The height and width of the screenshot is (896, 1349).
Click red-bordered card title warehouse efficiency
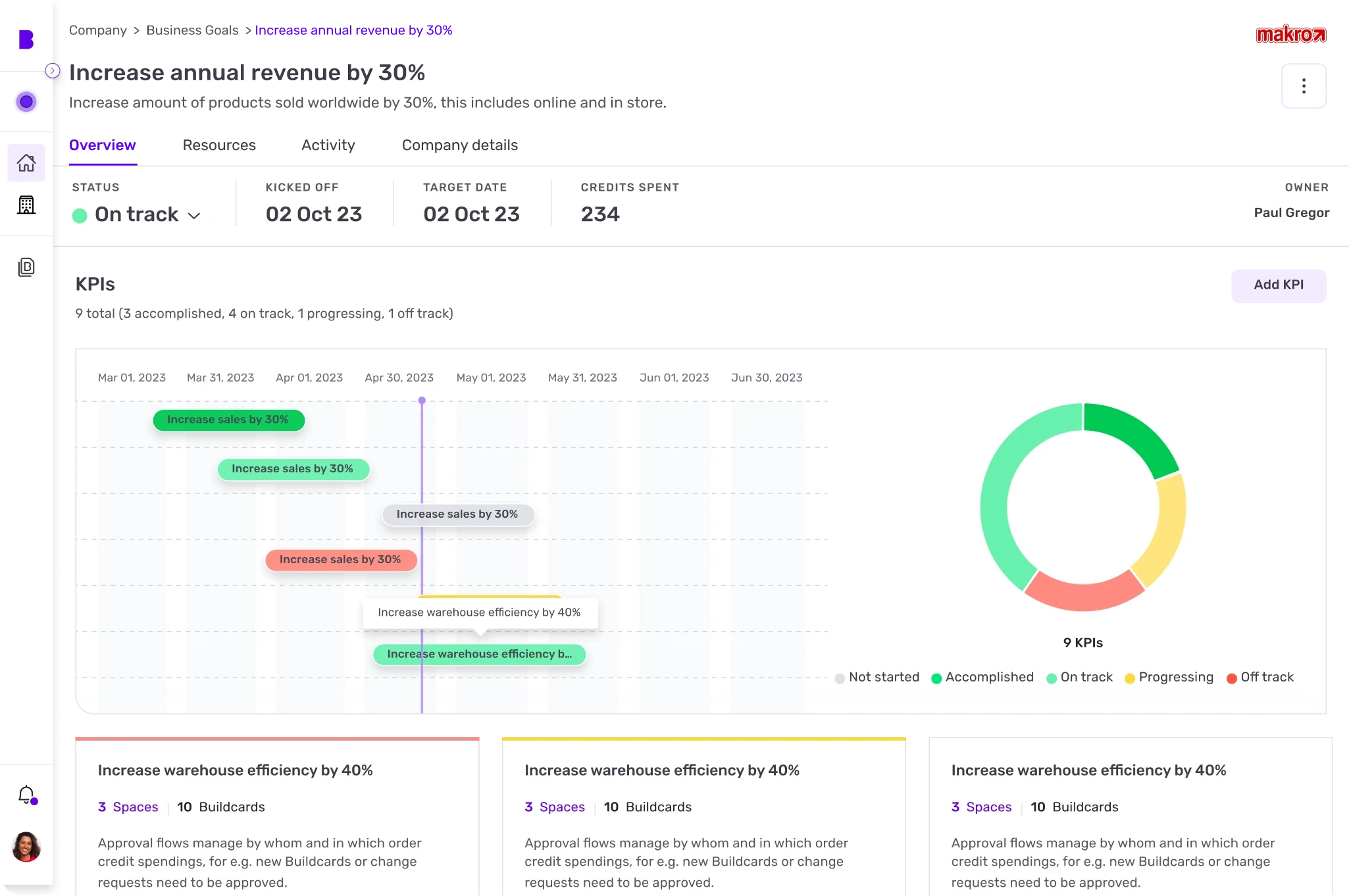pos(236,770)
